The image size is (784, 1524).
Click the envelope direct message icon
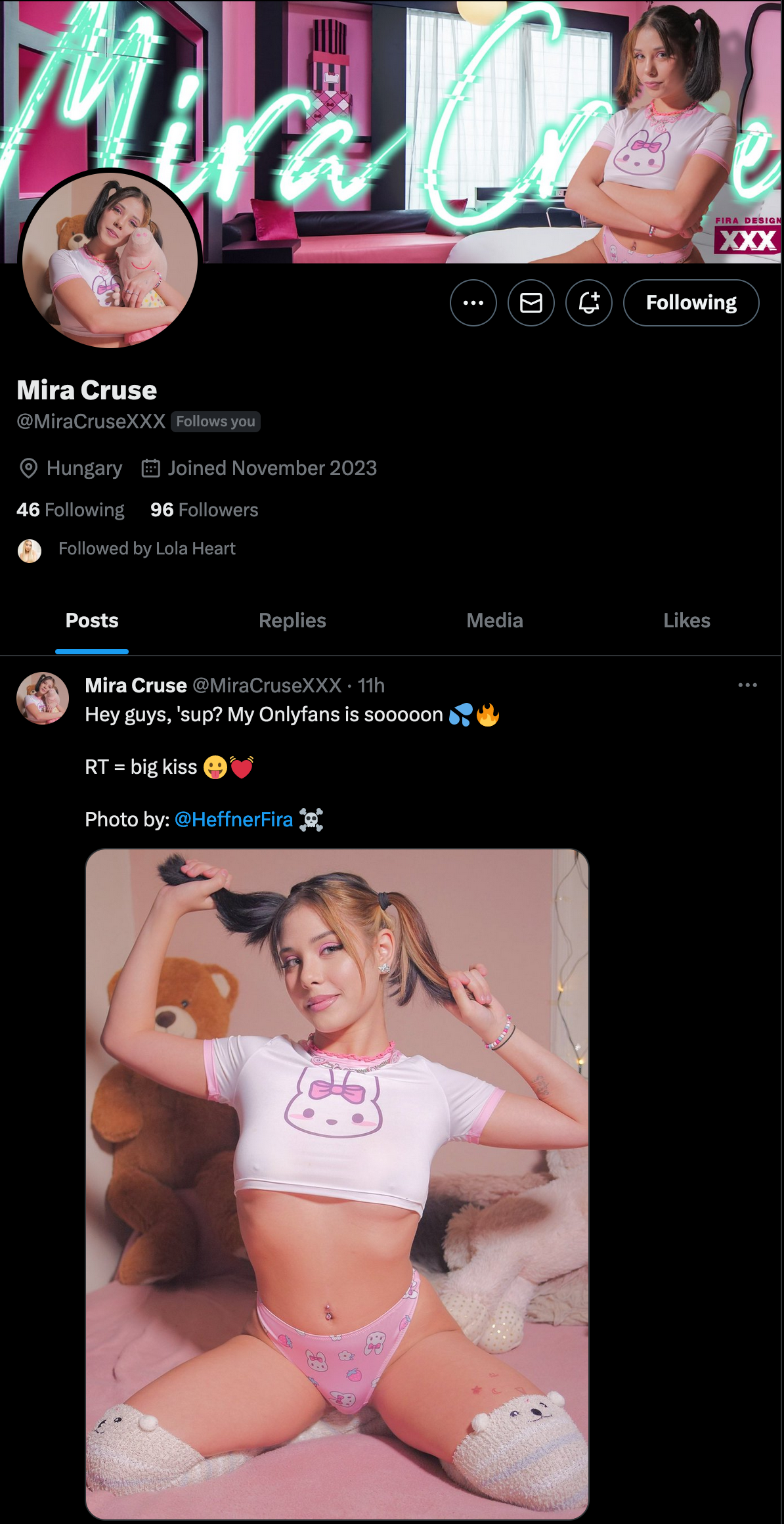(531, 303)
